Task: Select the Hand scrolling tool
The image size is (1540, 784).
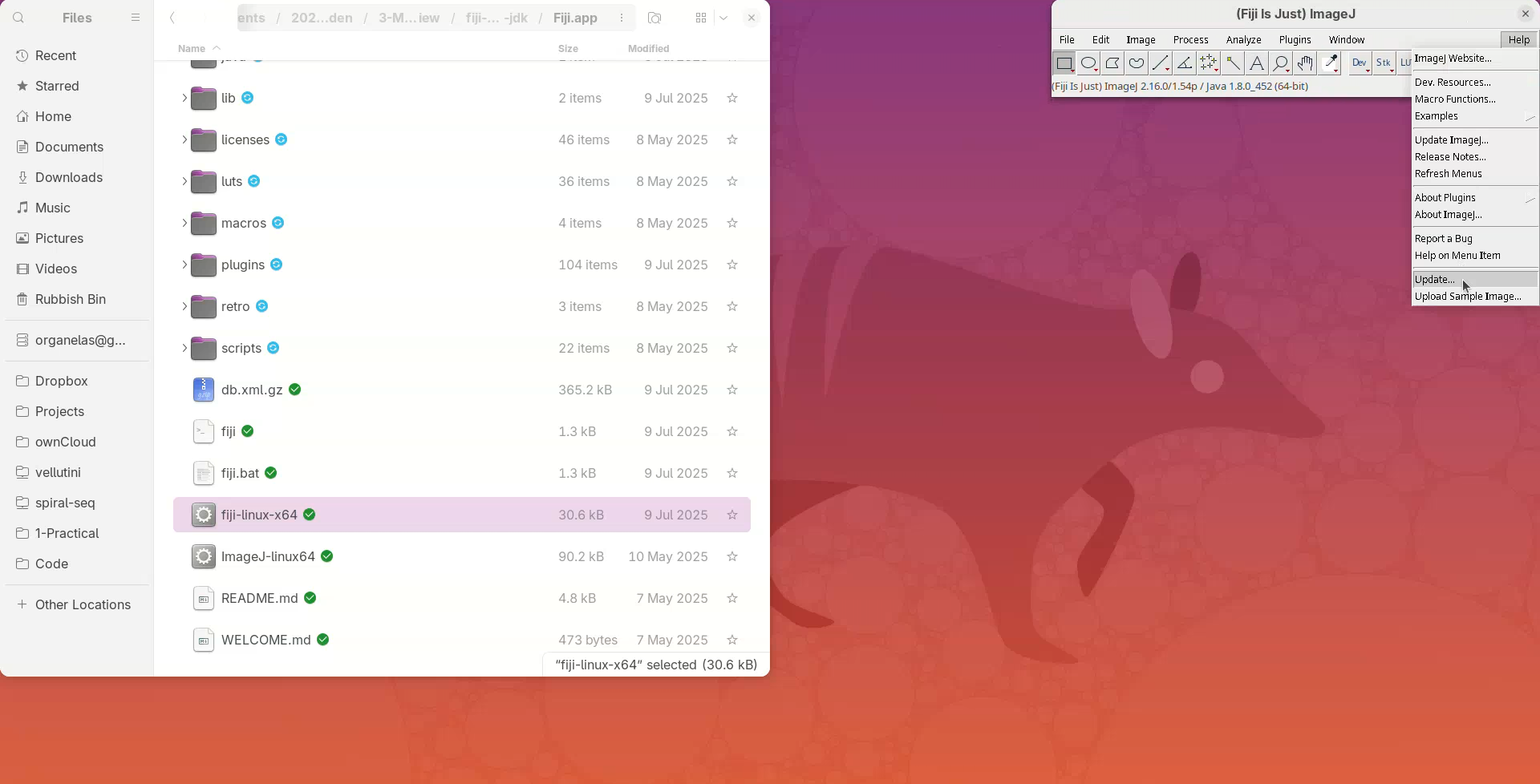Action: pos(1305,63)
